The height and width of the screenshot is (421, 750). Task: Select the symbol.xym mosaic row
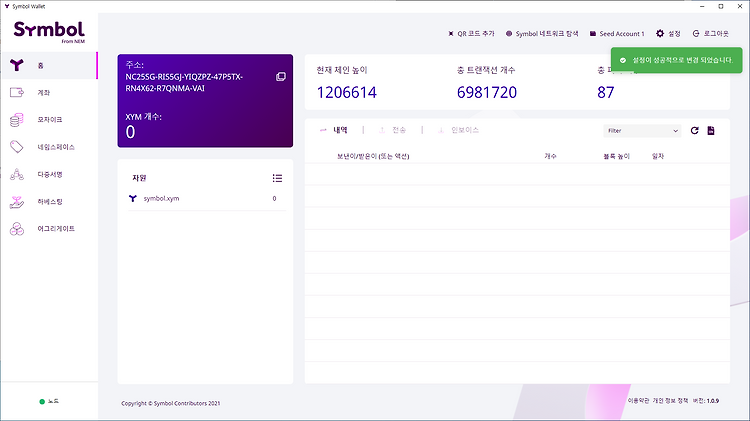point(206,199)
